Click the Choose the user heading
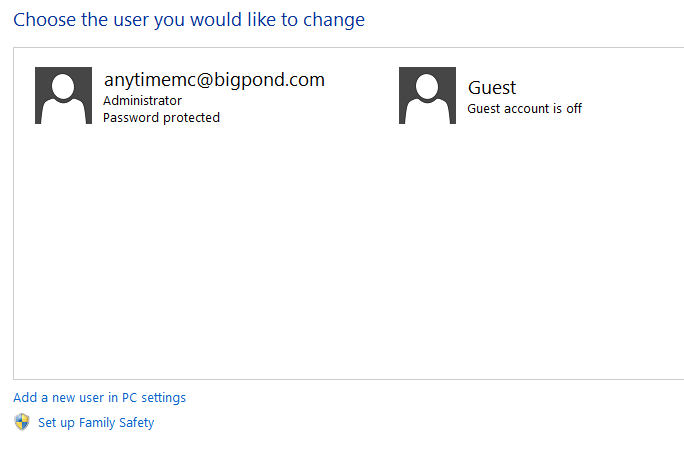 (x=189, y=20)
